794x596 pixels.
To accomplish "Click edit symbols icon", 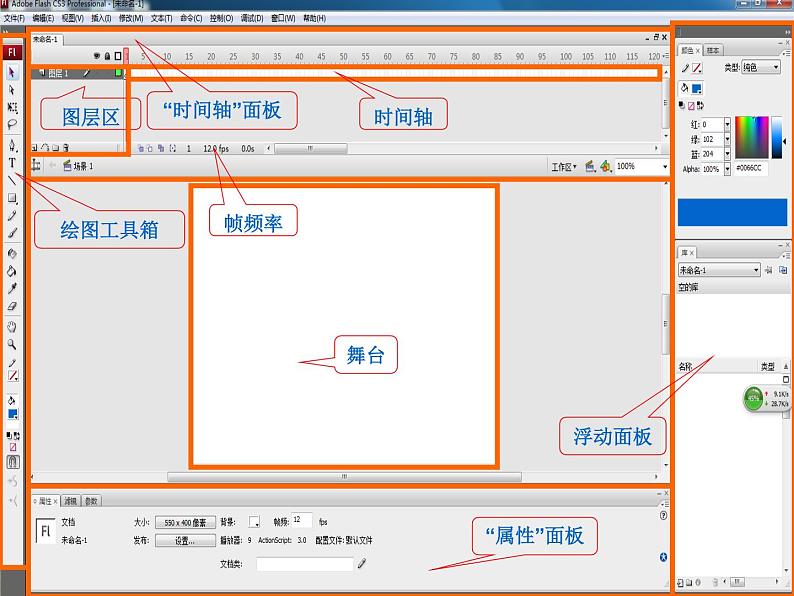I will point(606,166).
